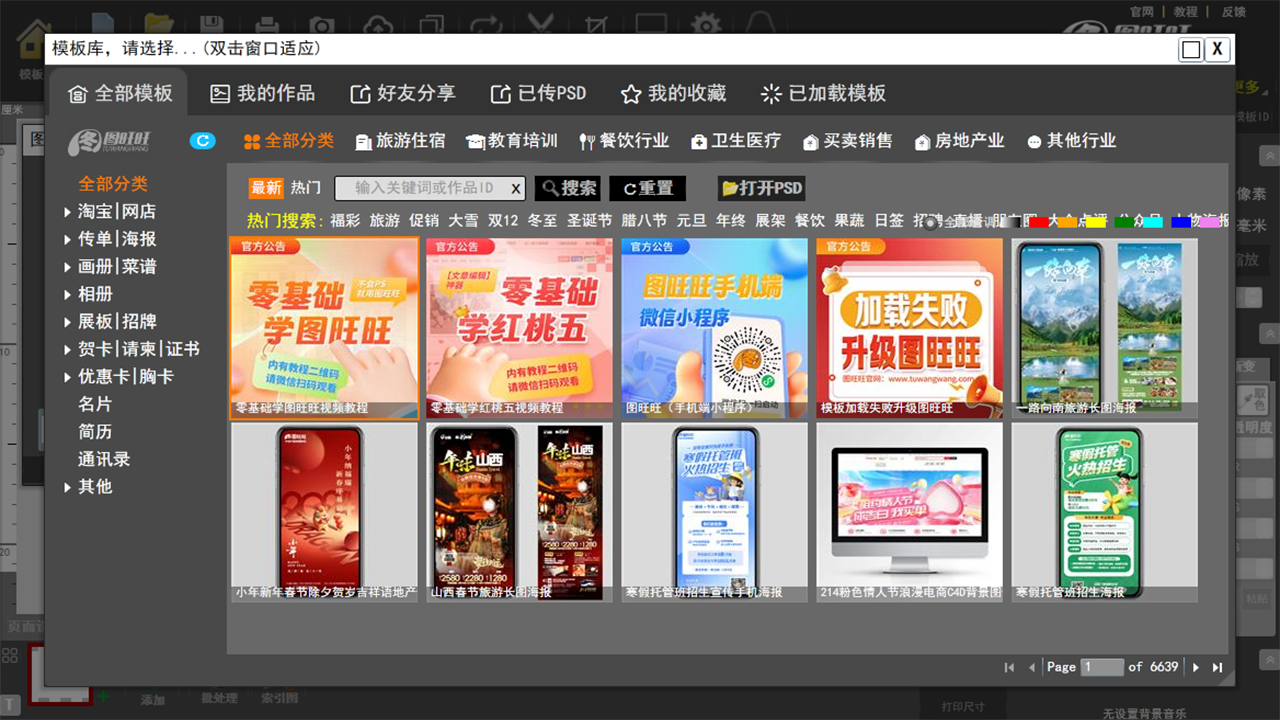1280x720 pixels.
Task: Click the page number input field
Action: tap(1103, 667)
